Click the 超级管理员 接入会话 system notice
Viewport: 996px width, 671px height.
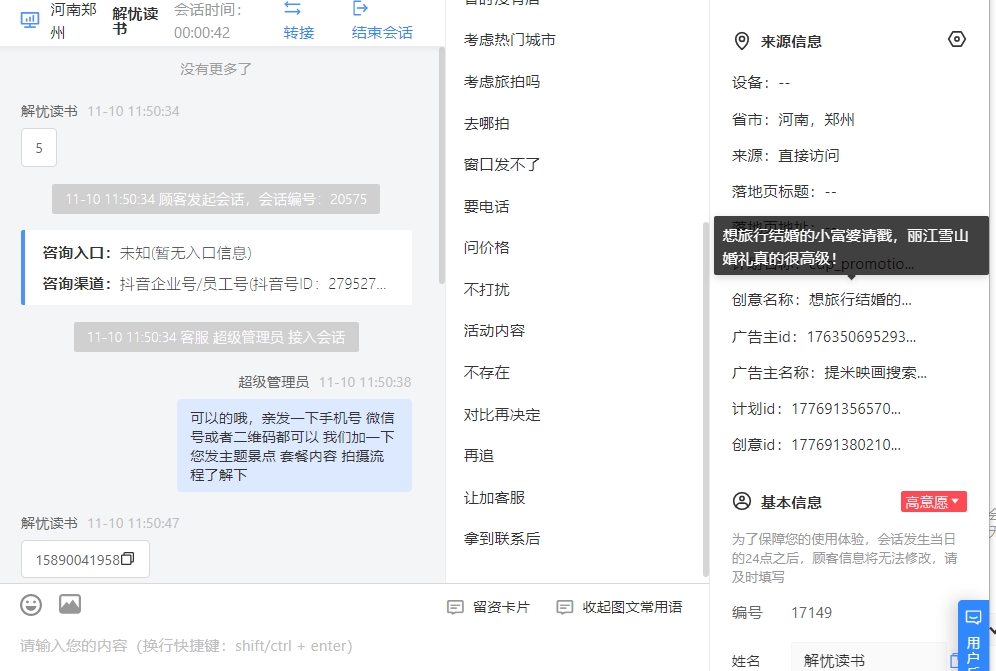tap(216, 337)
